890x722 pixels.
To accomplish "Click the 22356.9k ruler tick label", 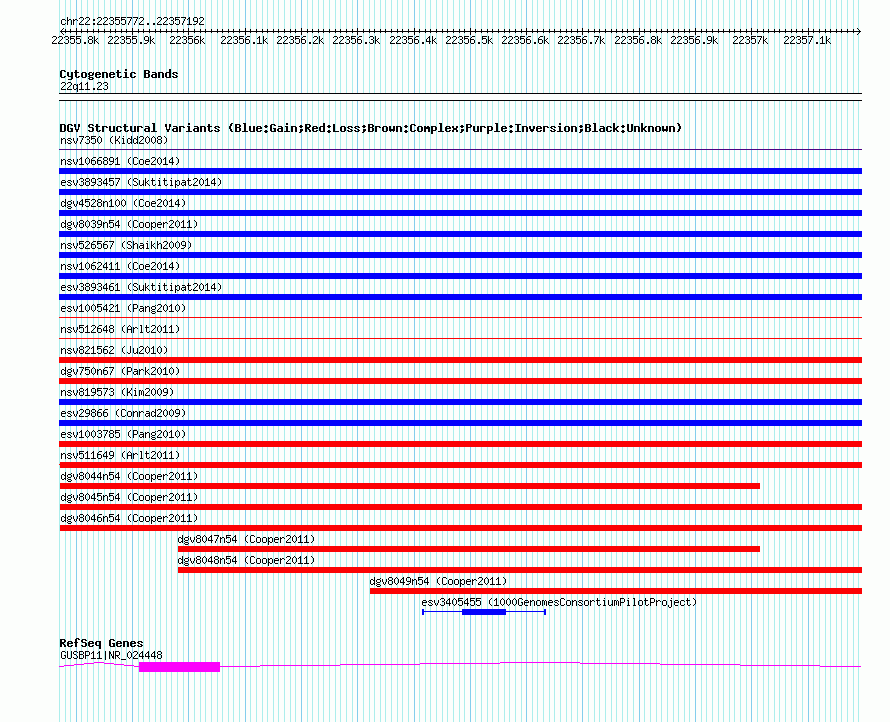I will pyautogui.click(x=694, y=40).
